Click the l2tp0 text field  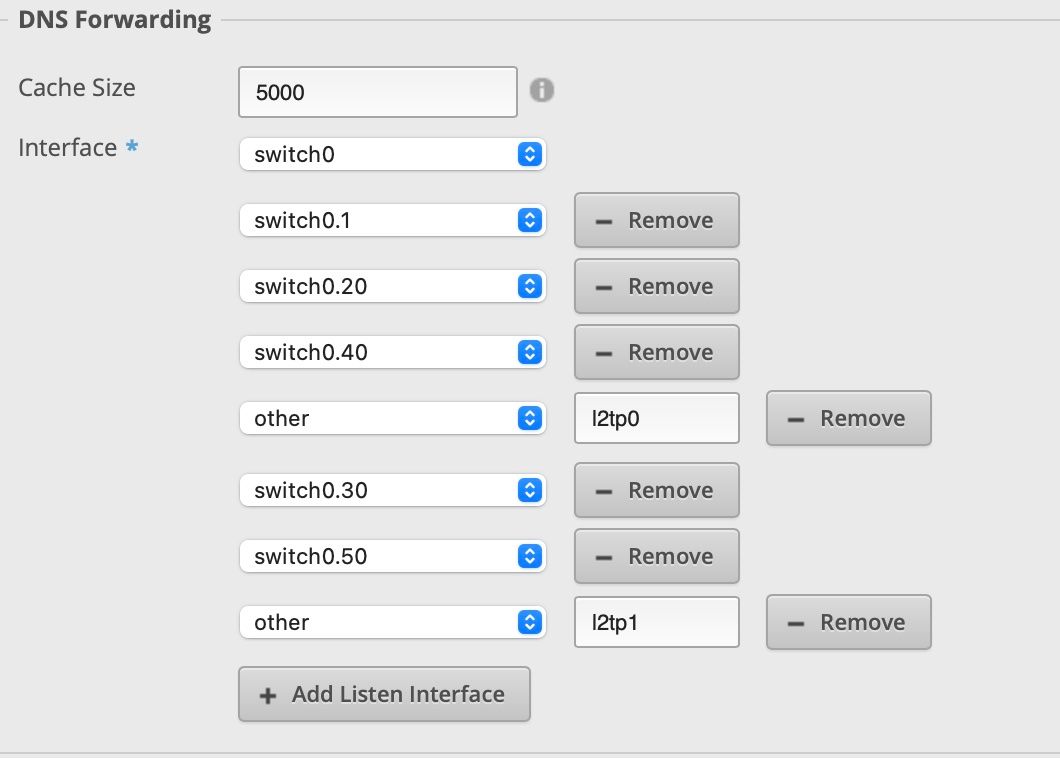pyautogui.click(x=656, y=418)
